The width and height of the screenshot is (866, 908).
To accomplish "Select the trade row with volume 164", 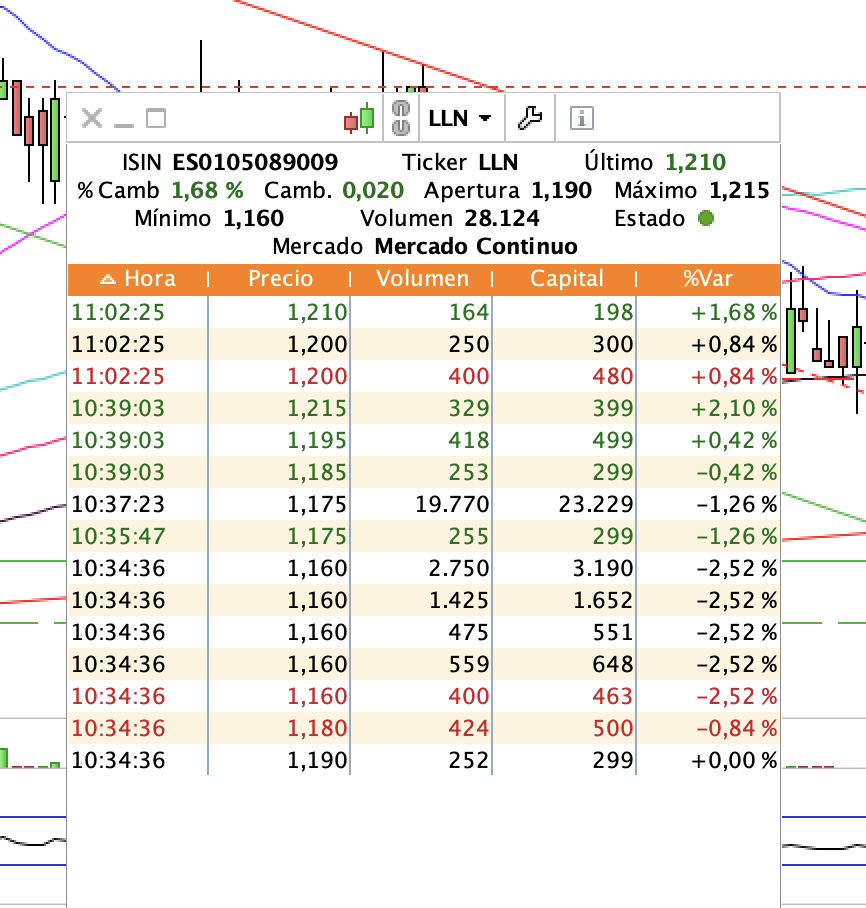I will click(423, 312).
